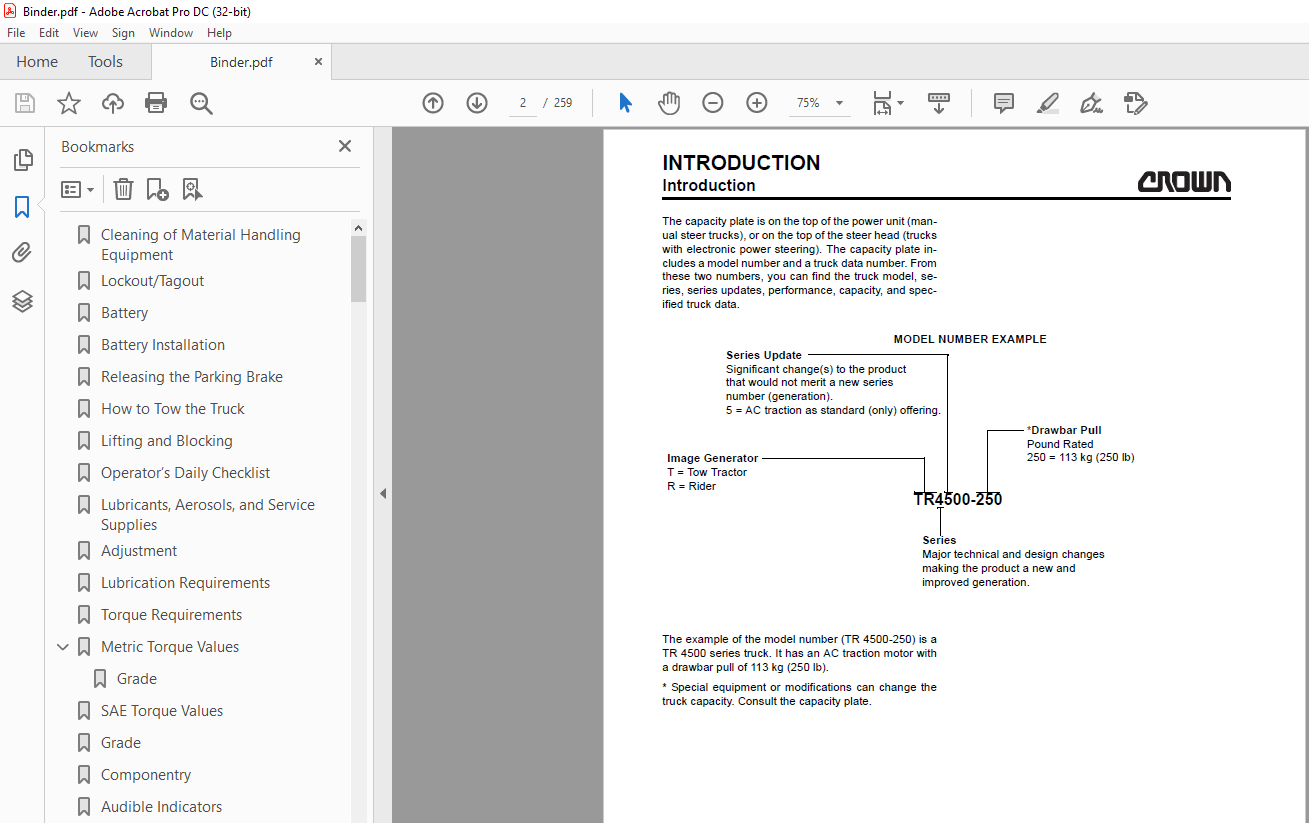Close the Bookmarks panel
This screenshot has width=1309, height=823.
[x=345, y=146]
